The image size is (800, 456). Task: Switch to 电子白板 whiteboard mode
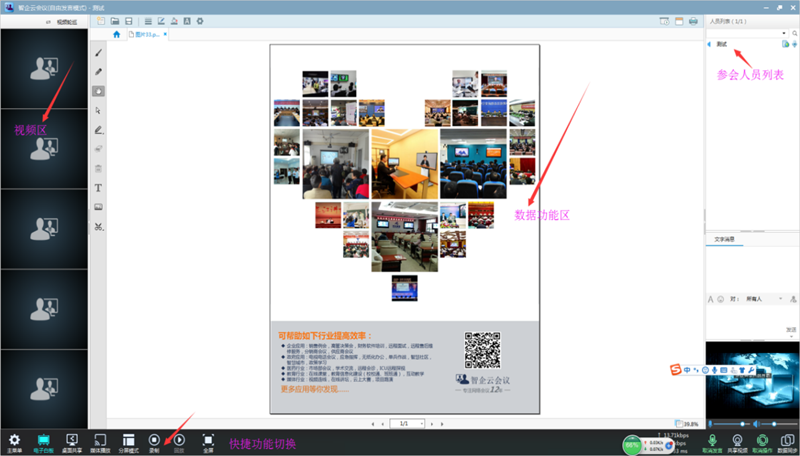43,442
